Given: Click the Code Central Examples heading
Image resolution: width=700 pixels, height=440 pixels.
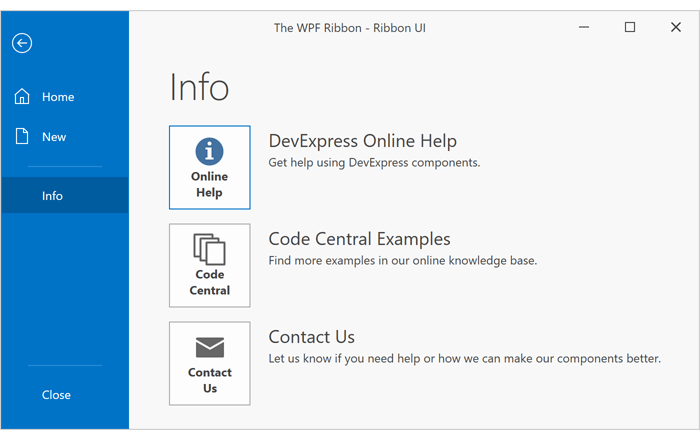Looking at the screenshot, I should click(x=359, y=239).
